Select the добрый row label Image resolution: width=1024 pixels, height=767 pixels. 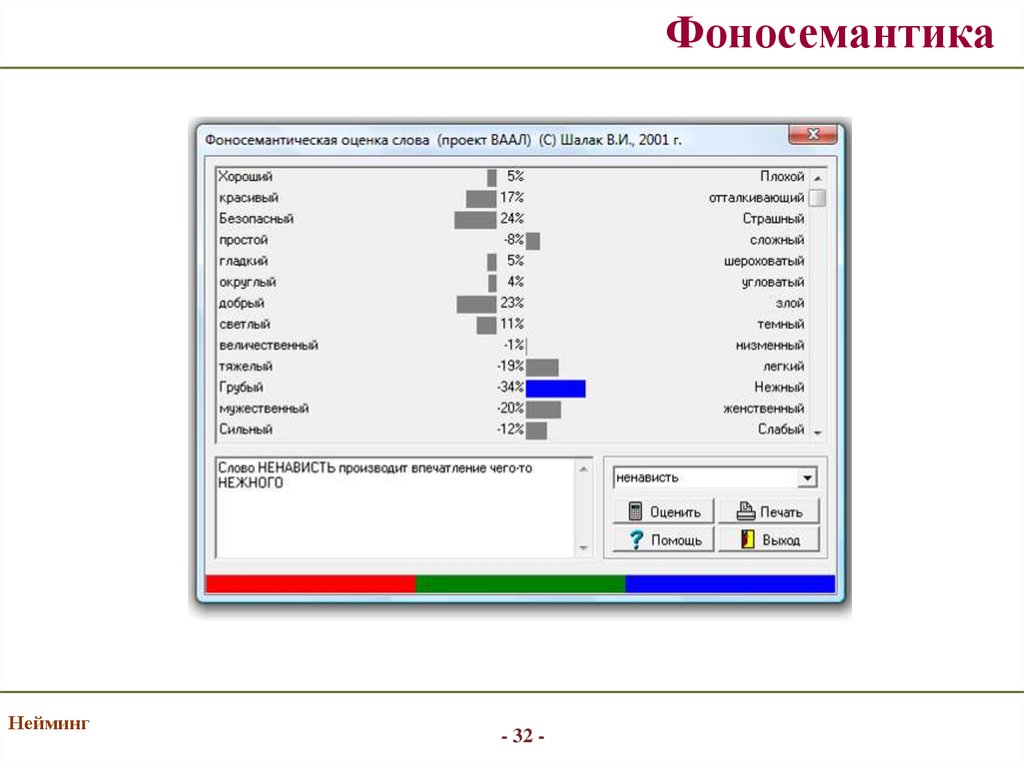[x=242, y=303]
